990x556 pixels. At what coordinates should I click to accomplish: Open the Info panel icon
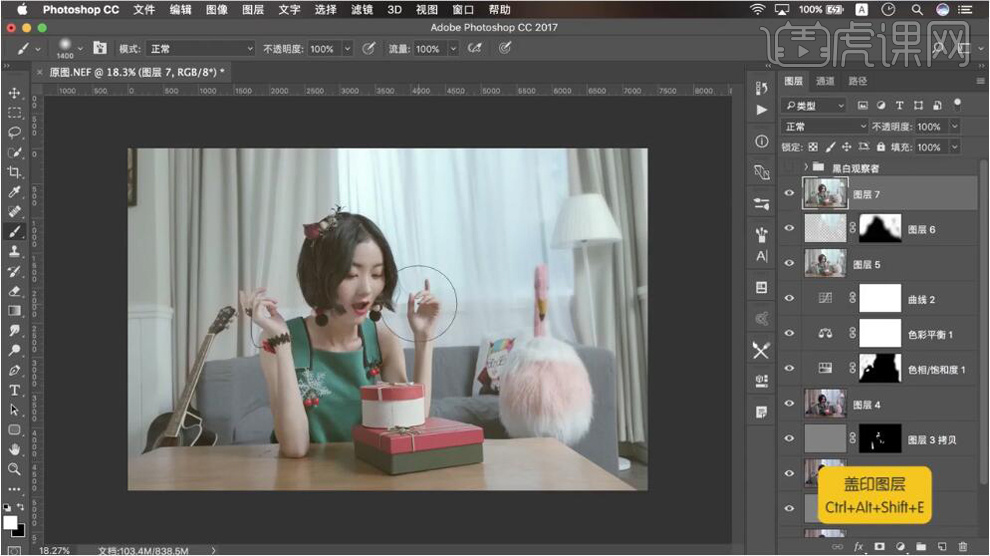[761, 141]
